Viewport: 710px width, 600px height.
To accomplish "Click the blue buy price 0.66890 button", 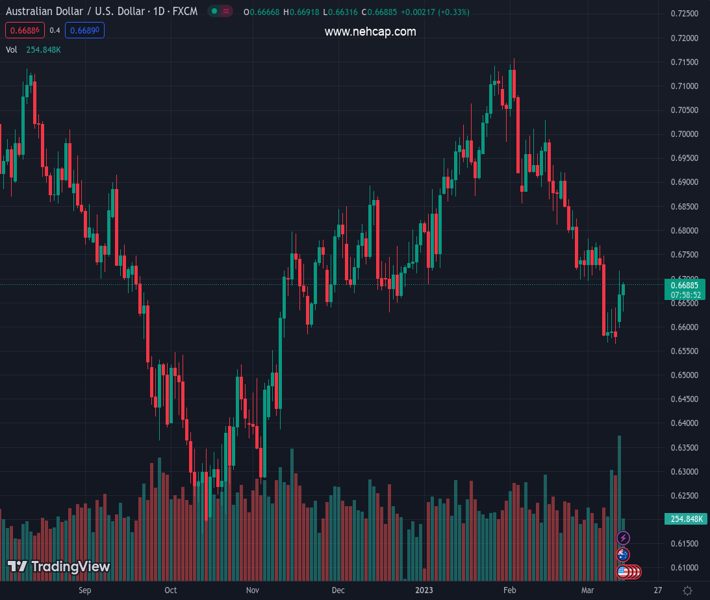I will [x=85, y=30].
